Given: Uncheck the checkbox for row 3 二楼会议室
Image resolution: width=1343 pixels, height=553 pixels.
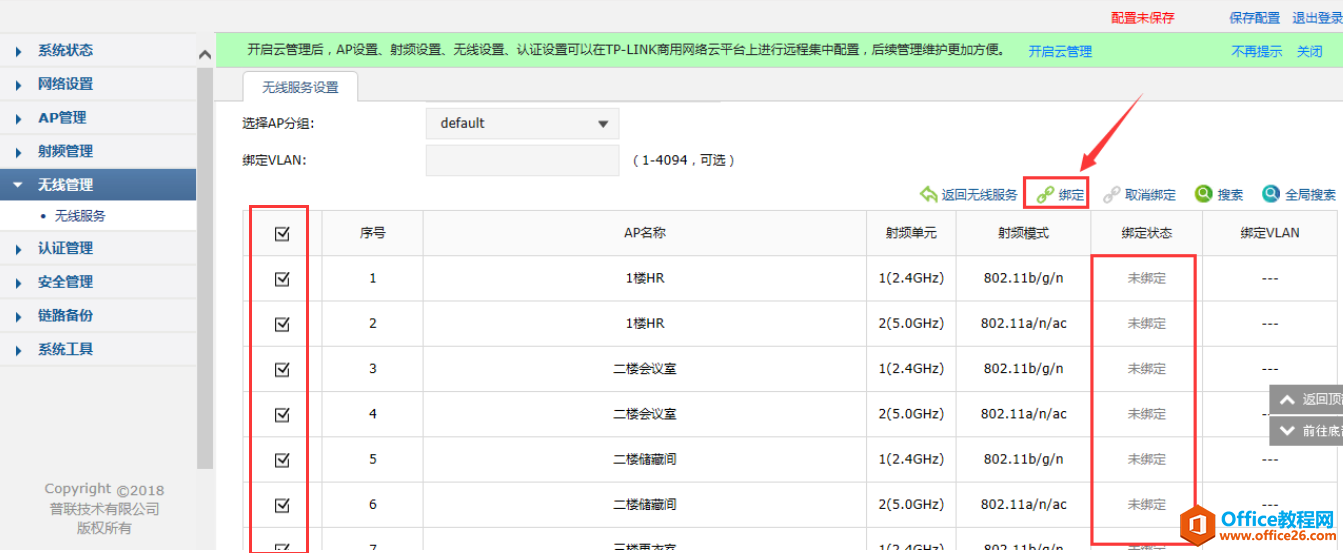Looking at the screenshot, I should click(282, 369).
